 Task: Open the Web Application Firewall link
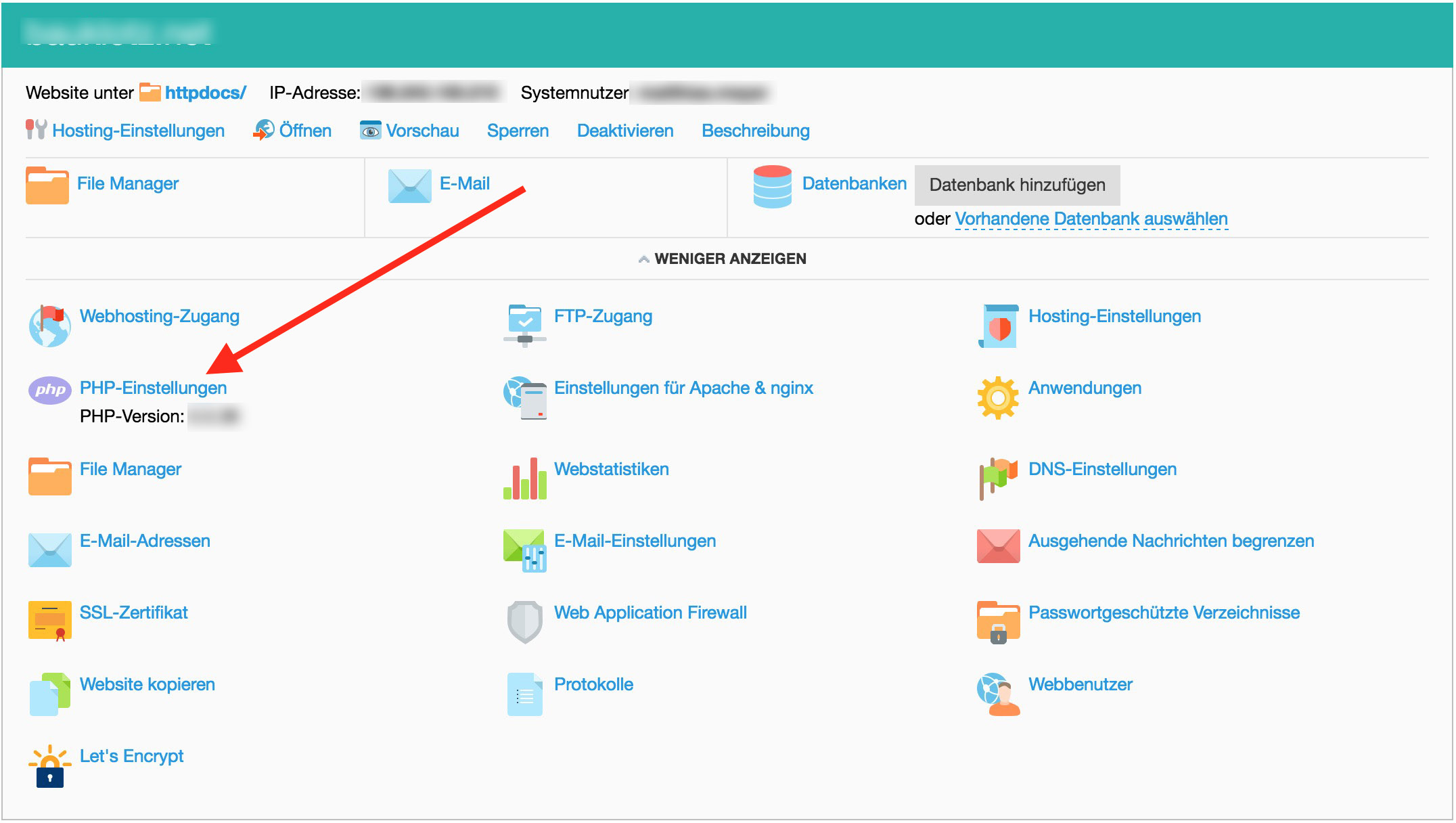(651, 613)
